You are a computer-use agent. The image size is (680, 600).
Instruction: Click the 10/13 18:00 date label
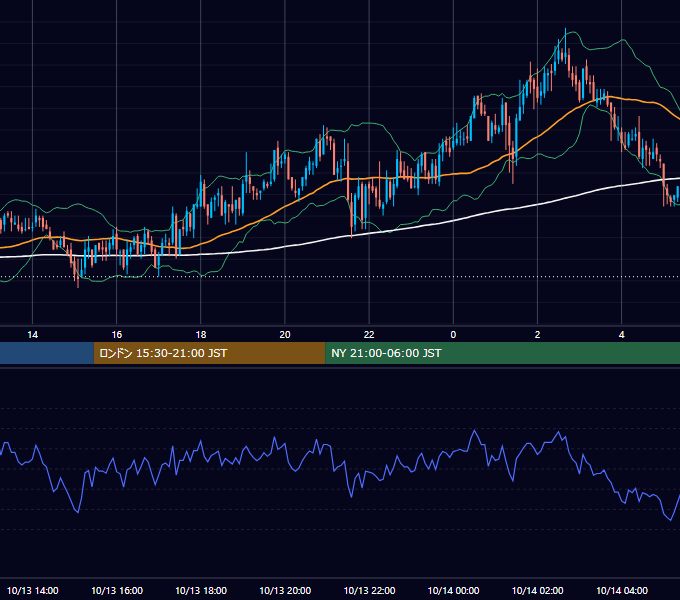(201, 590)
